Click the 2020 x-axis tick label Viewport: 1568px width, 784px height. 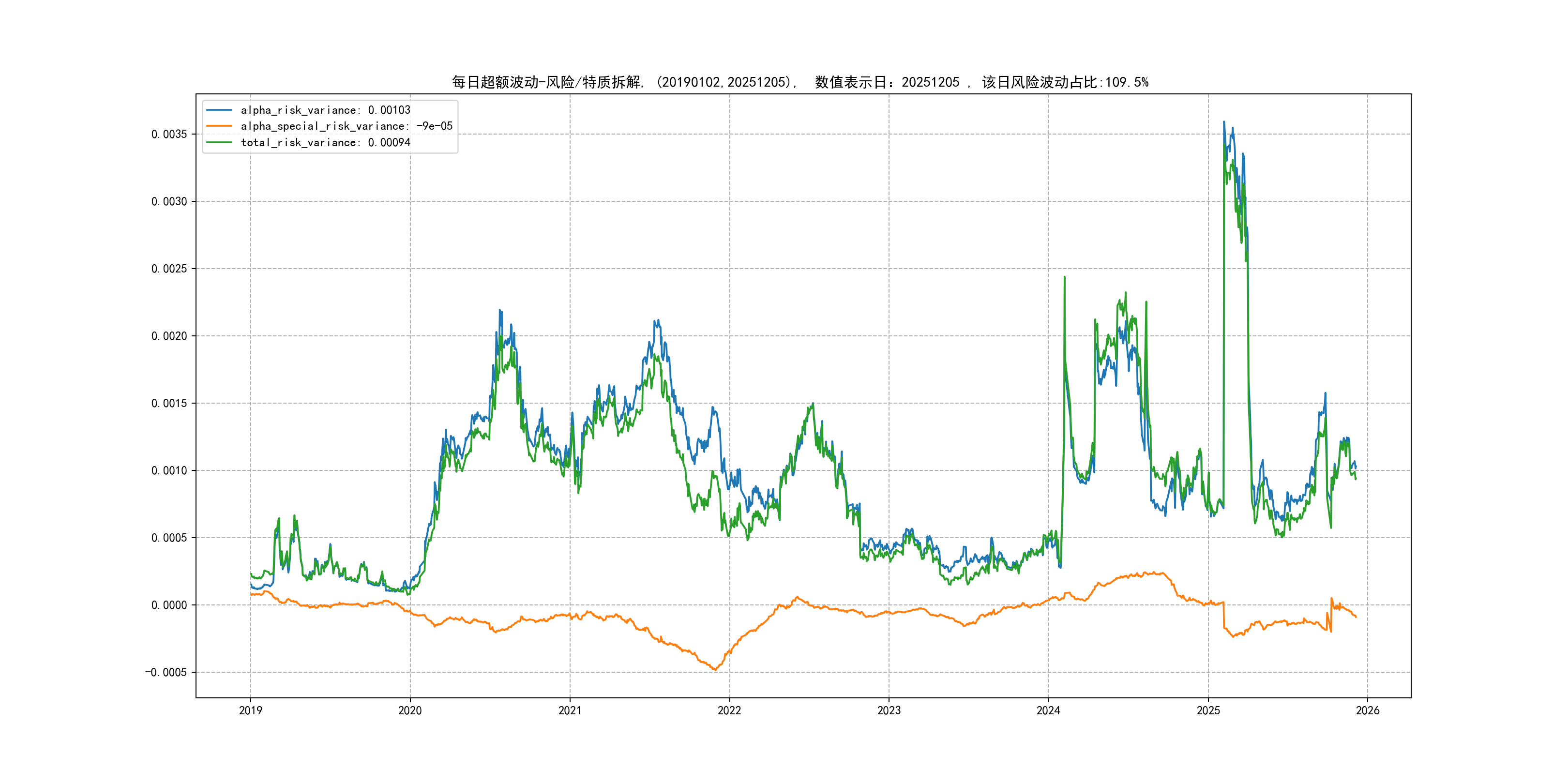[x=409, y=710]
